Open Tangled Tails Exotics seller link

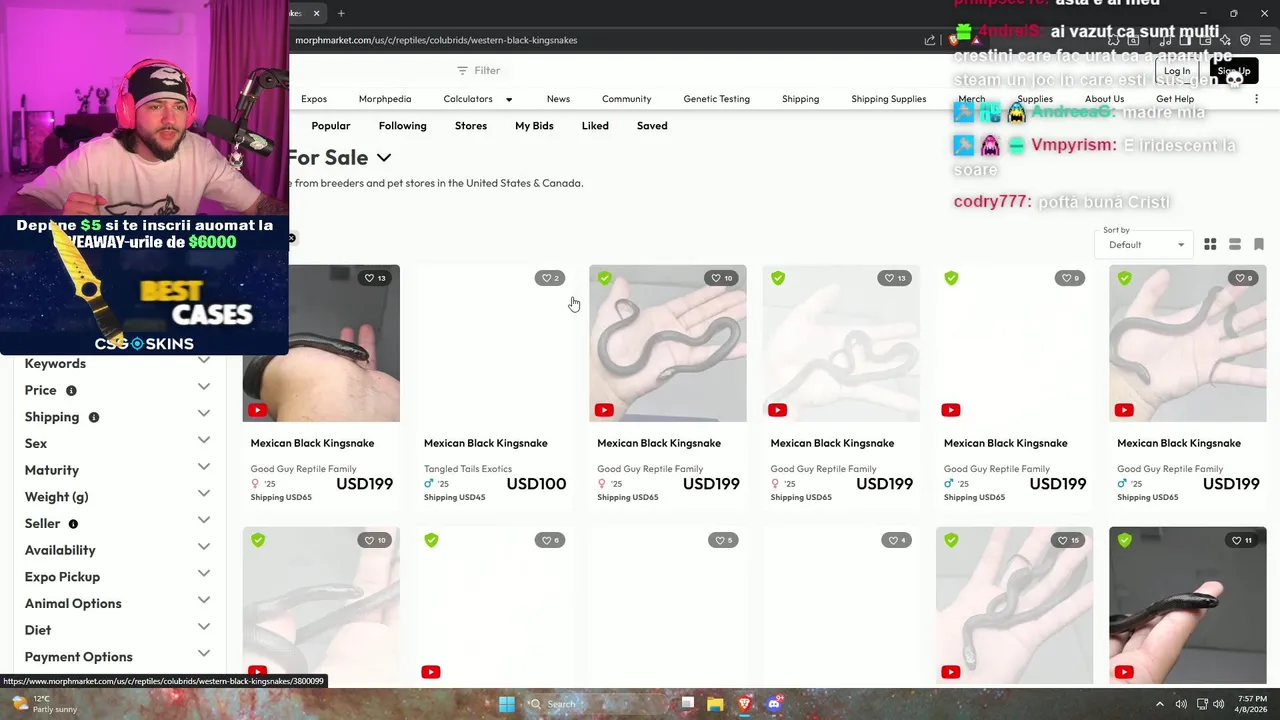click(467, 469)
